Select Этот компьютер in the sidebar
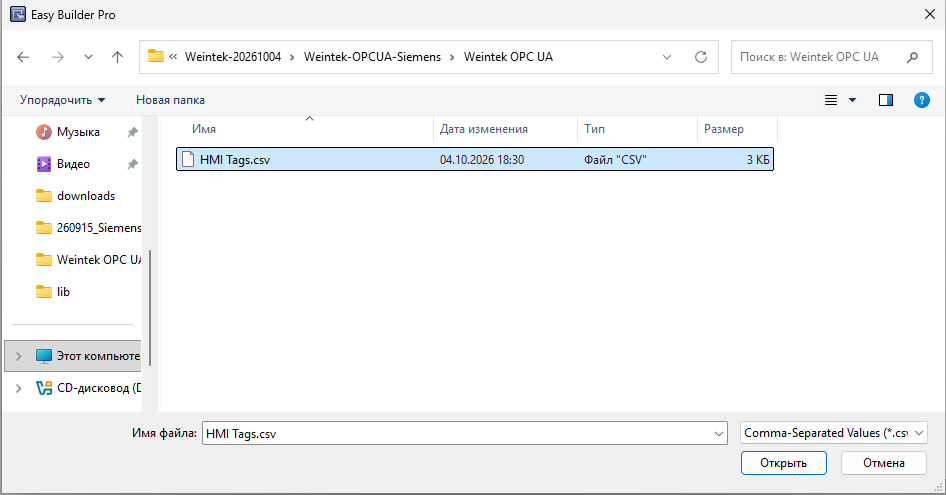 (x=98, y=356)
